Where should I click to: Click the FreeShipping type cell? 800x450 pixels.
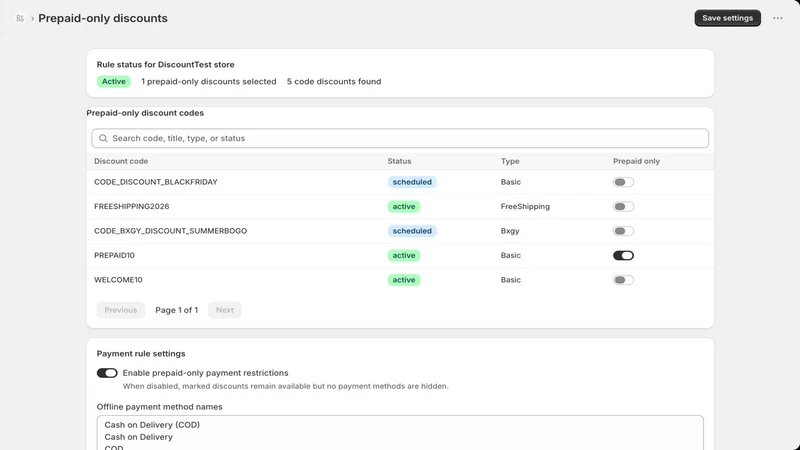pyautogui.click(x=525, y=207)
